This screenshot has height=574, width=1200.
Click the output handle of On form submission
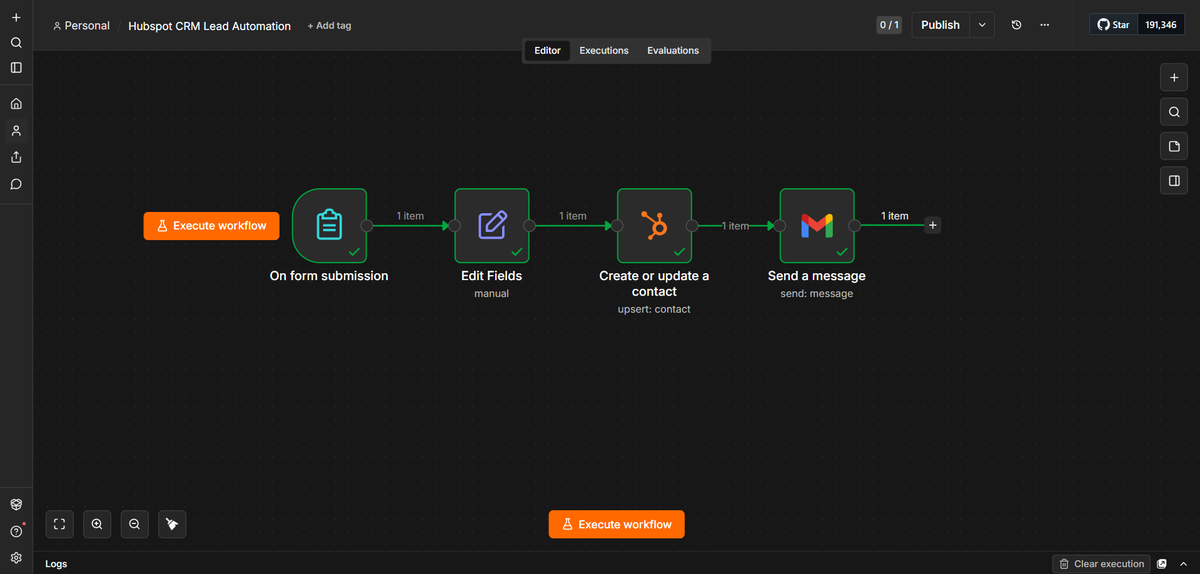click(367, 226)
